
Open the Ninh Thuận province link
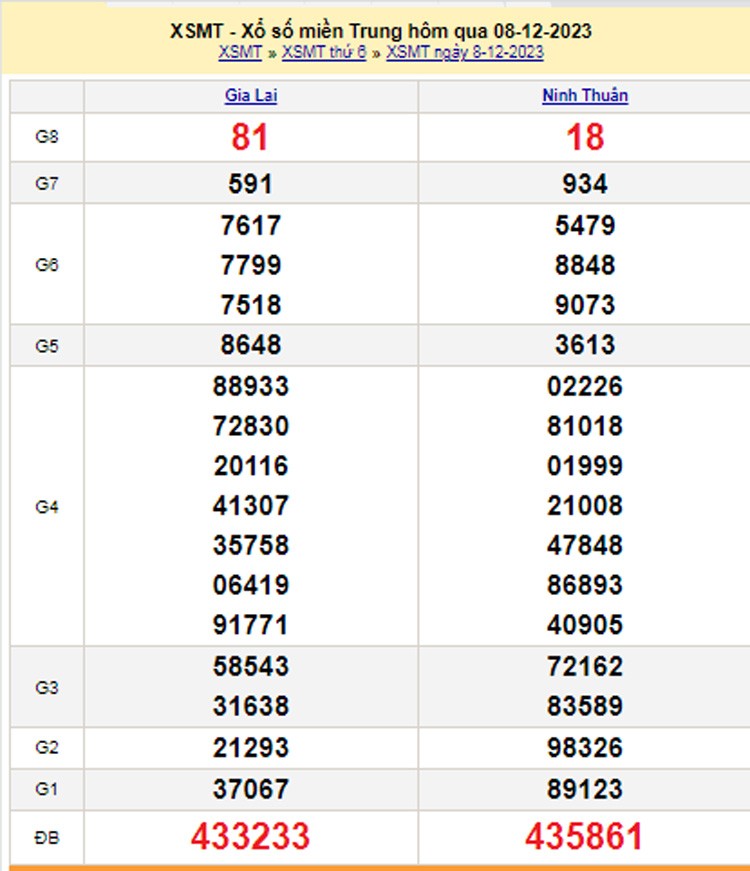coord(585,96)
